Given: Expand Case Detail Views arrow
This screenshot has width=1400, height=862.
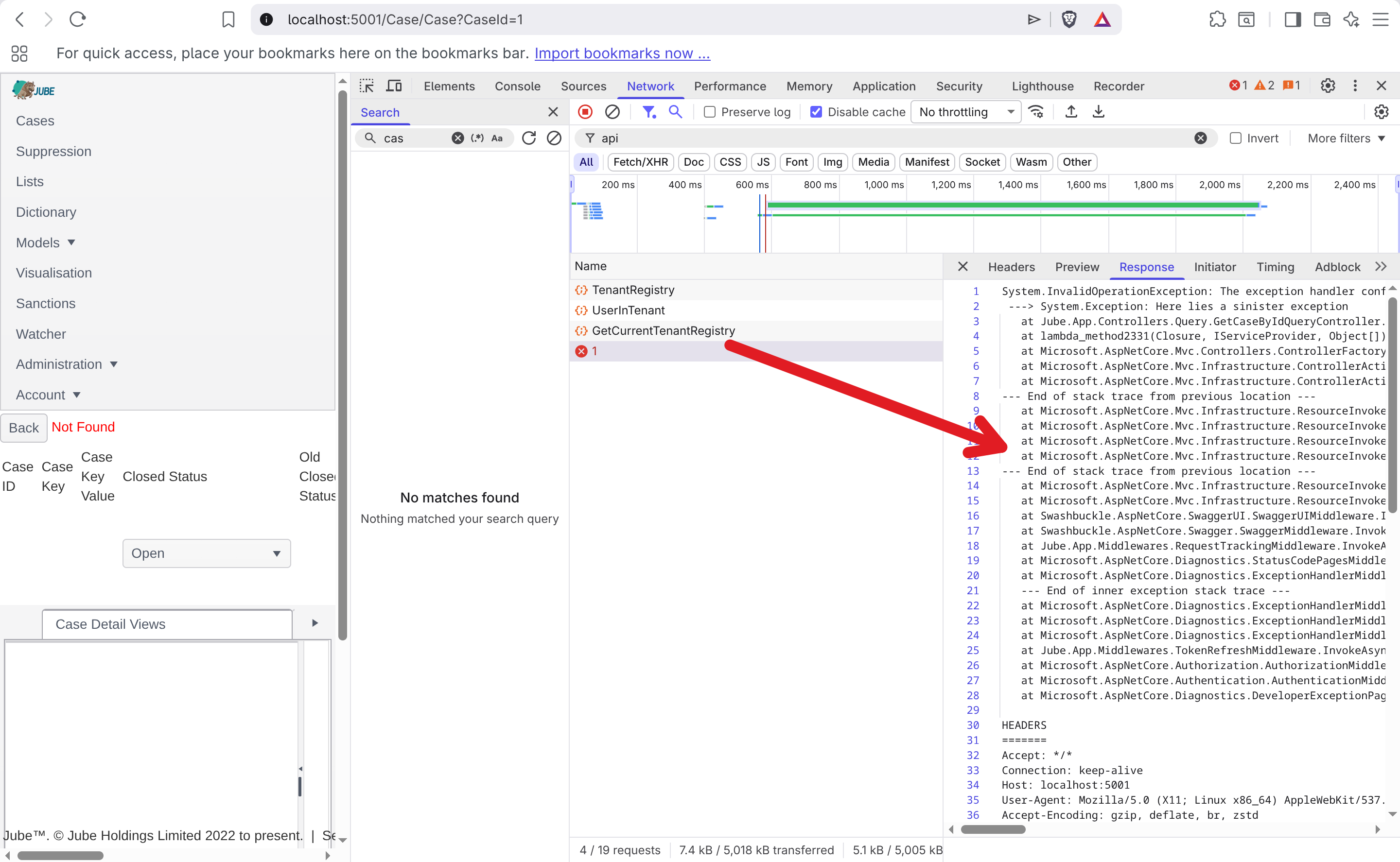Looking at the screenshot, I should point(315,622).
